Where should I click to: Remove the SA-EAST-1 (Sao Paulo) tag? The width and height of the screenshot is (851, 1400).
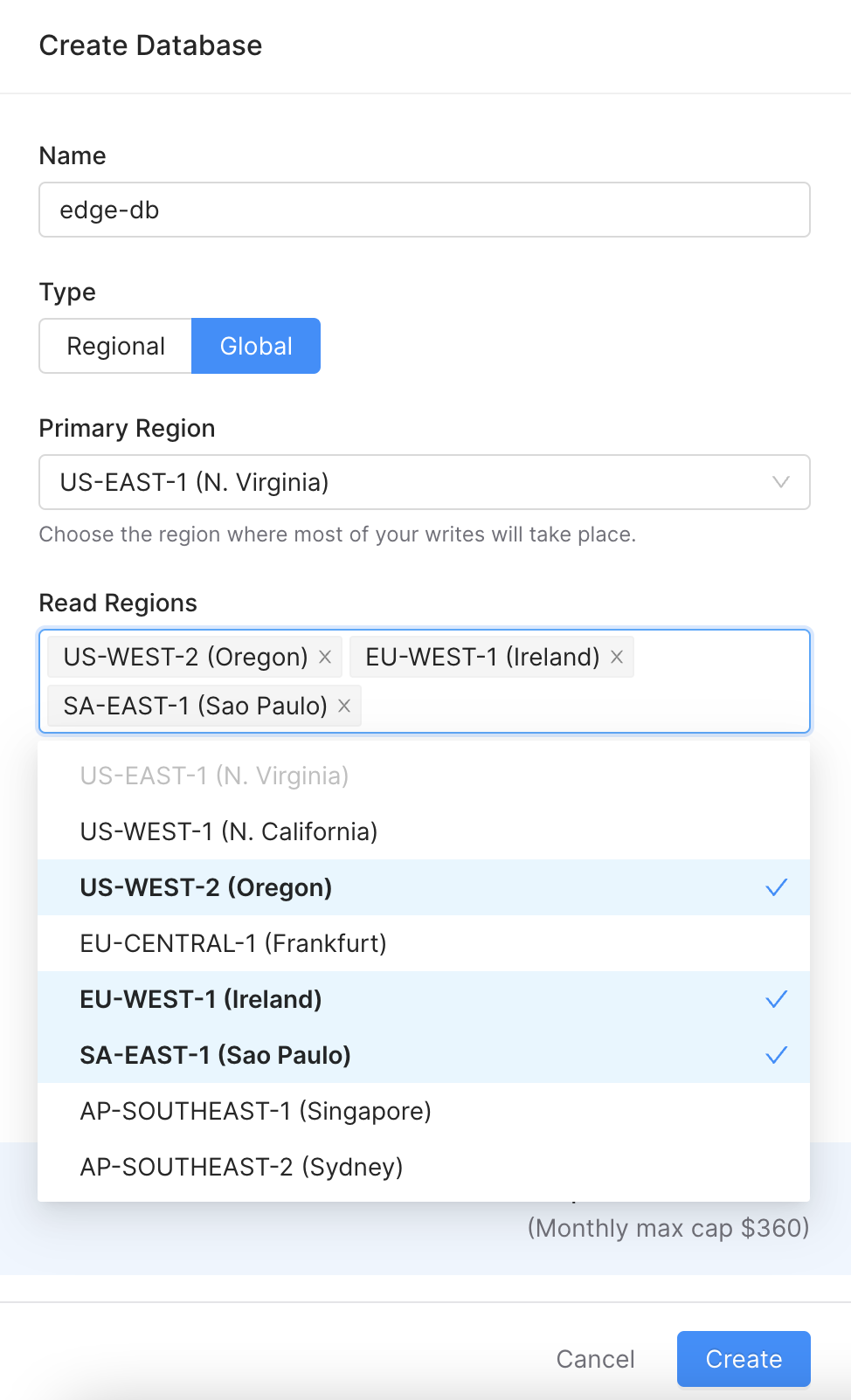(344, 706)
